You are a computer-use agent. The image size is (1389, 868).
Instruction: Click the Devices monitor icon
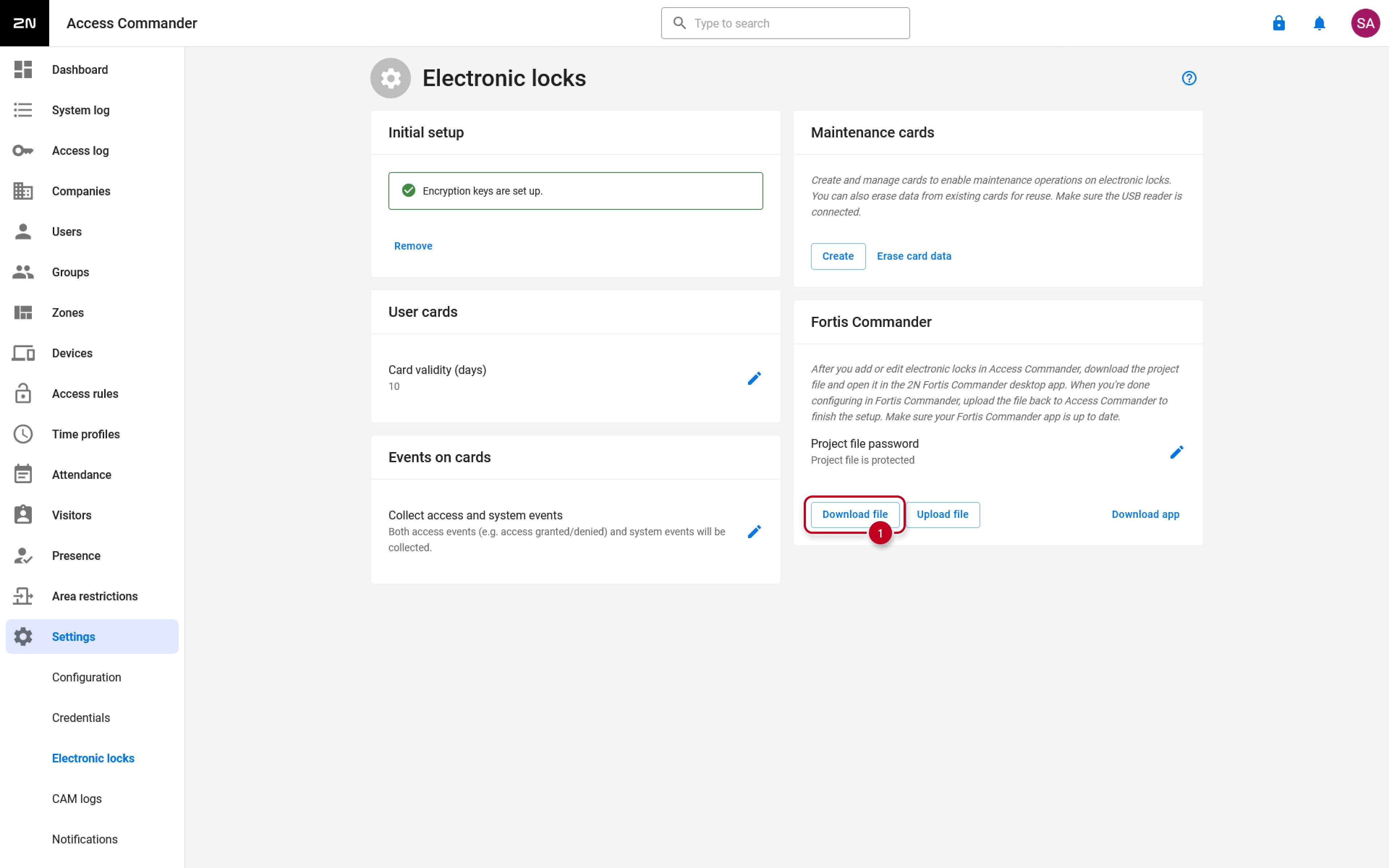coord(23,353)
